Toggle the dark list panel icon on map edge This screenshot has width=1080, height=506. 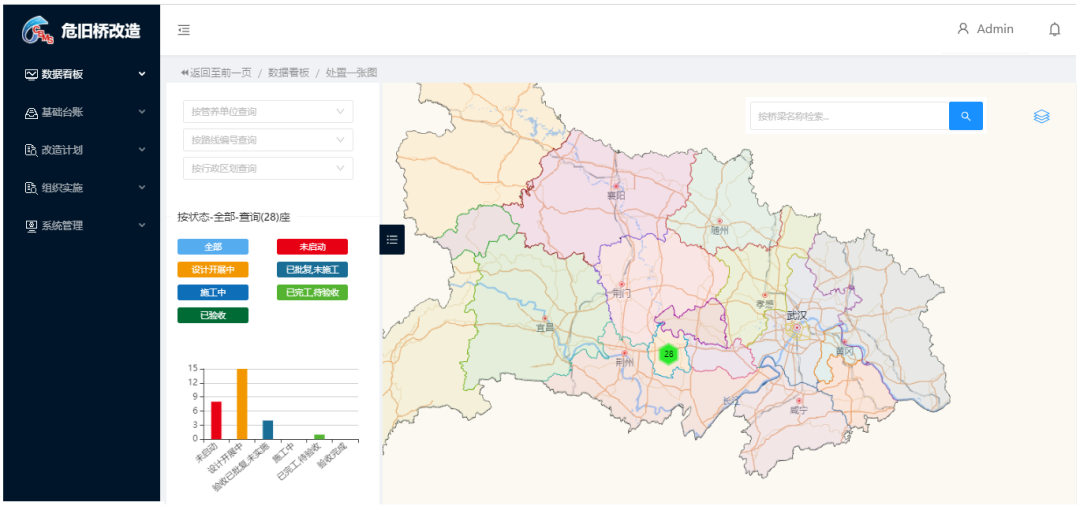coord(392,240)
